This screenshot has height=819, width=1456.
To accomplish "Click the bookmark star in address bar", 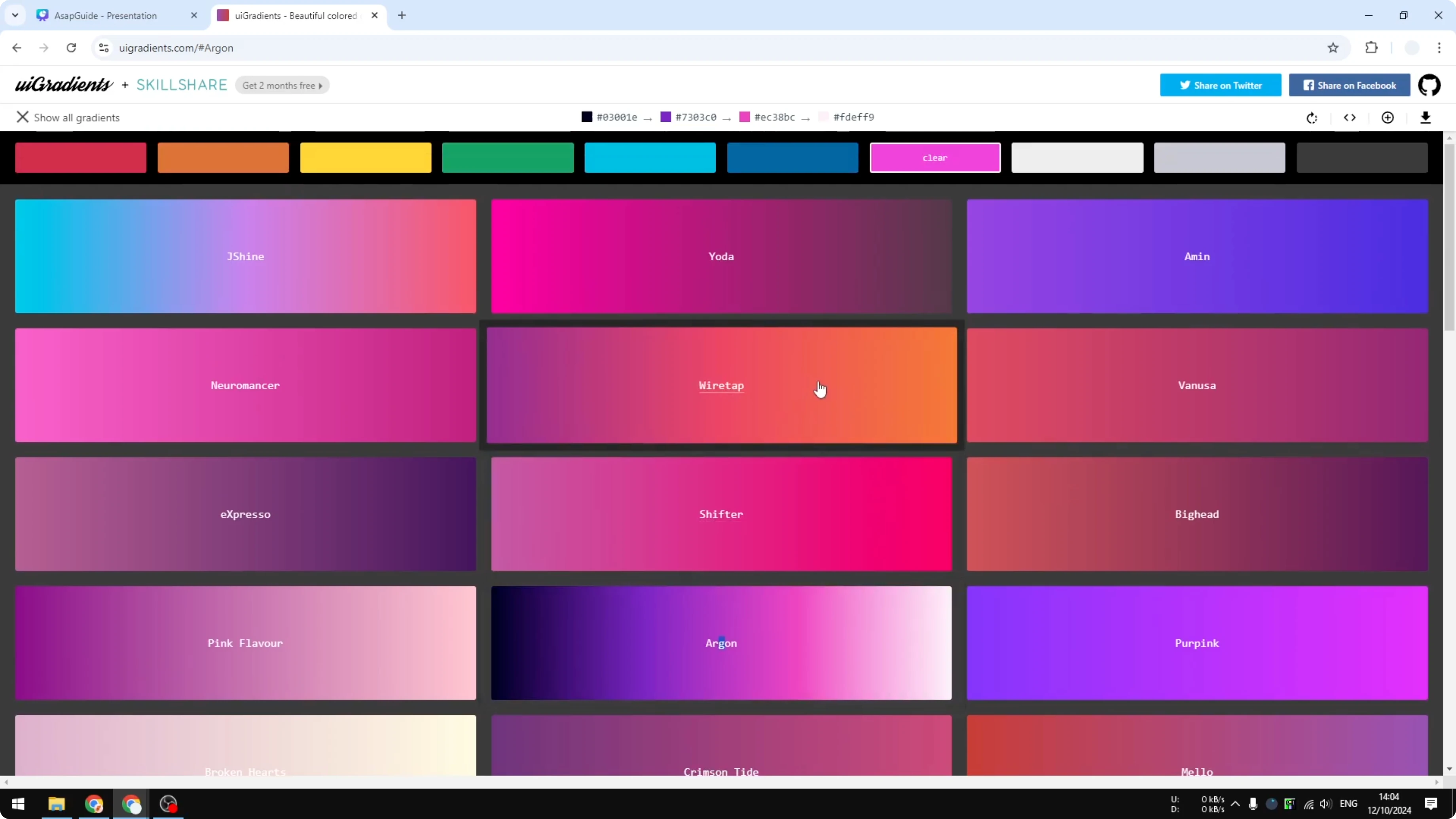I will tap(1333, 48).
